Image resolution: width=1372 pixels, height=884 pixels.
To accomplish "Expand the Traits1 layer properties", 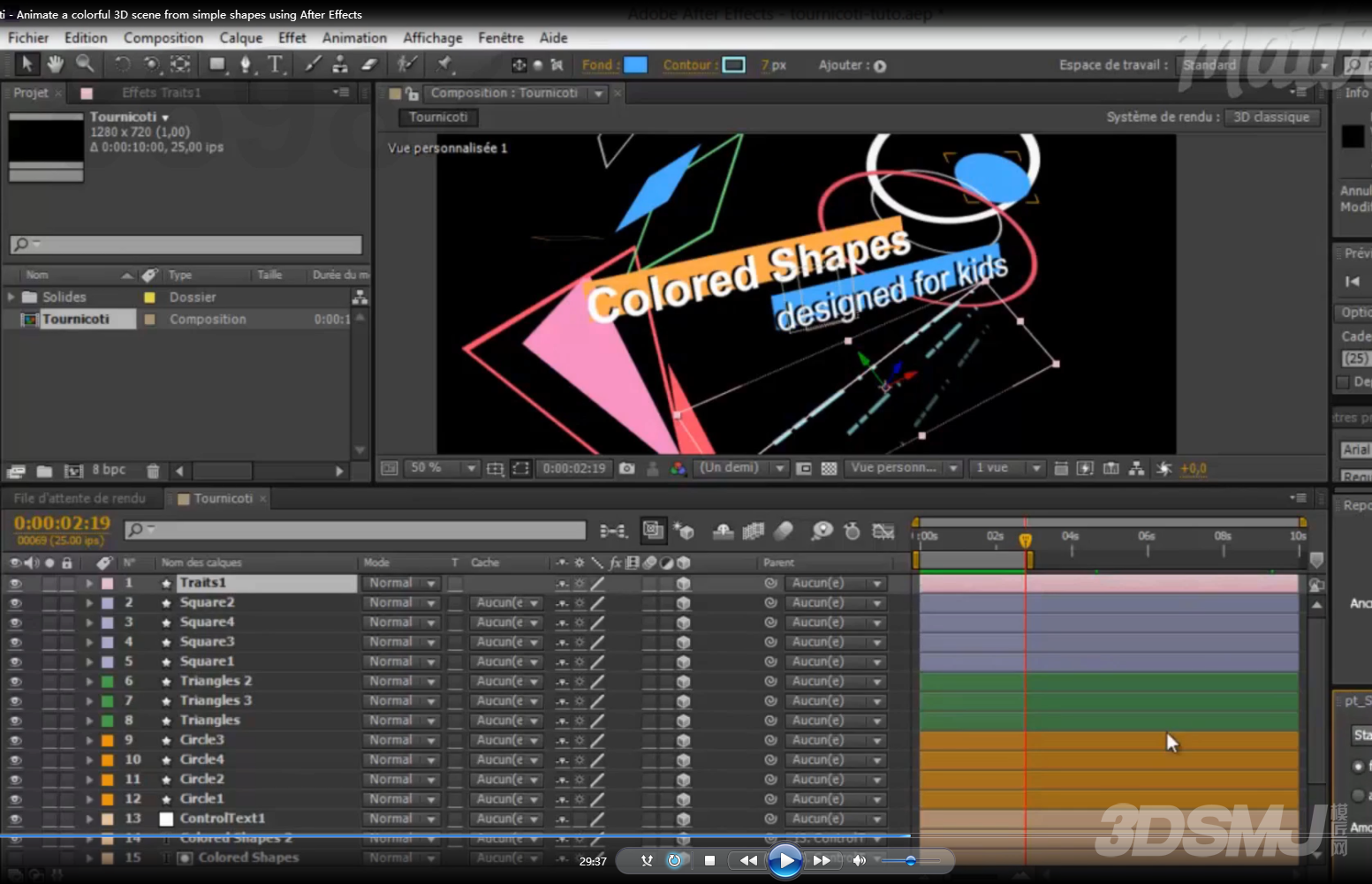I will coord(89,584).
